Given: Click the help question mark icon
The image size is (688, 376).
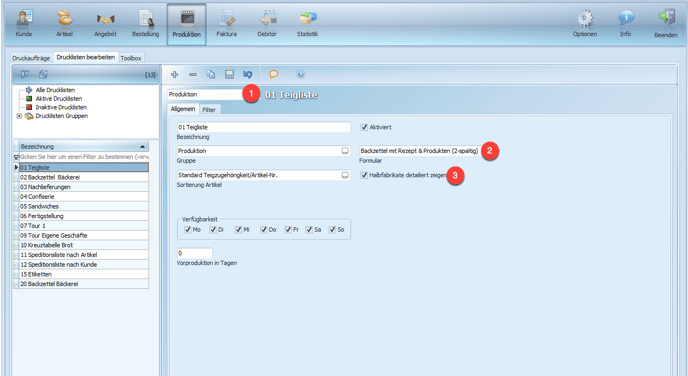Looking at the screenshot, I should [301, 75].
